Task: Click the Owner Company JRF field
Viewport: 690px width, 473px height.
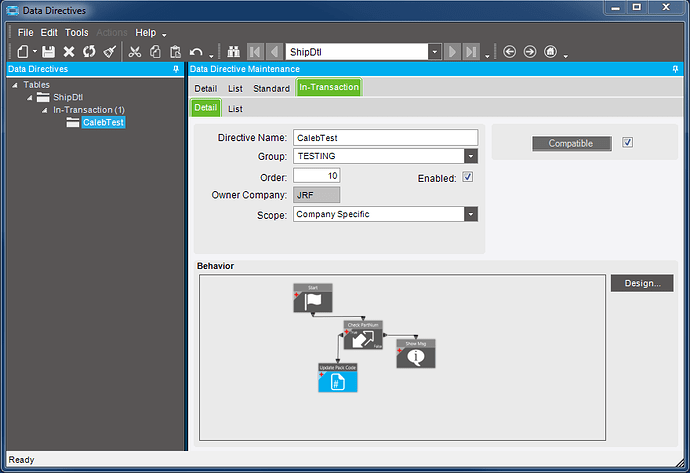Action: point(317,195)
